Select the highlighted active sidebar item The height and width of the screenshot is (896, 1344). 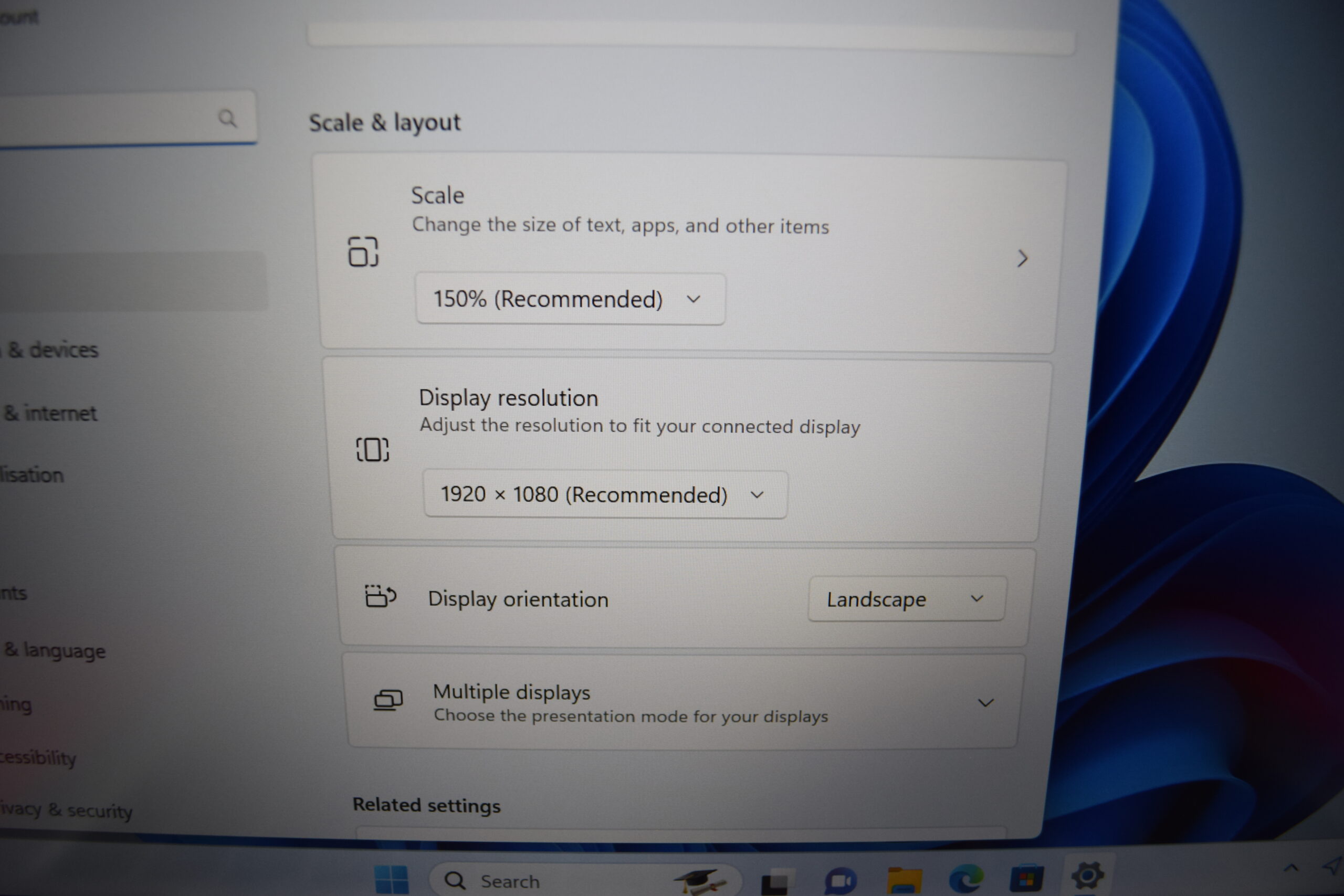[x=133, y=281]
